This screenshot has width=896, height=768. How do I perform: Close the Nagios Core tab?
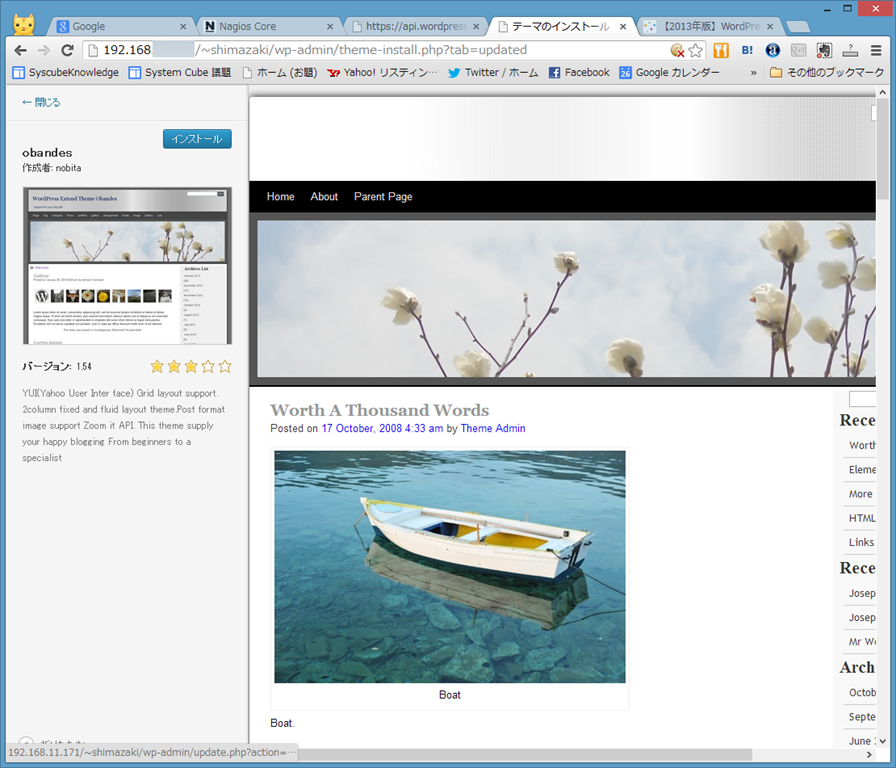[330, 26]
